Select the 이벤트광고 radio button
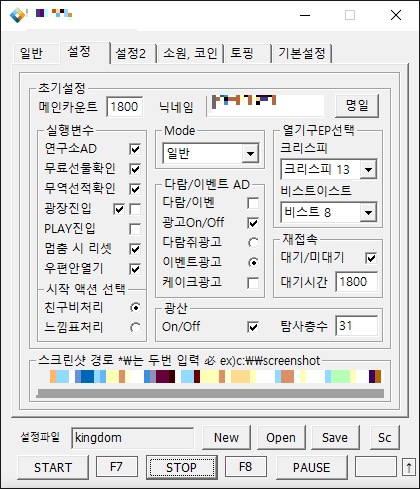 click(253, 263)
